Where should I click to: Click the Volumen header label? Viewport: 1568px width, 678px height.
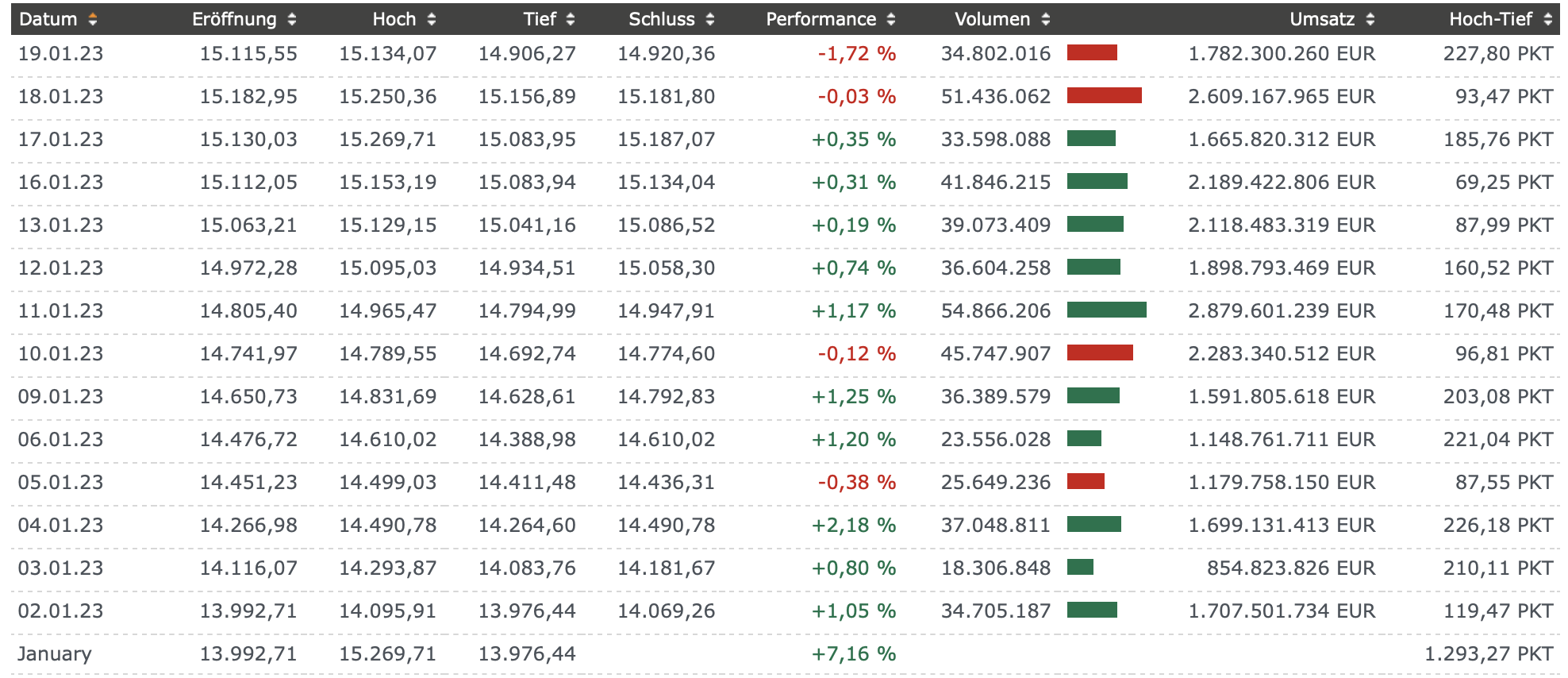992,19
